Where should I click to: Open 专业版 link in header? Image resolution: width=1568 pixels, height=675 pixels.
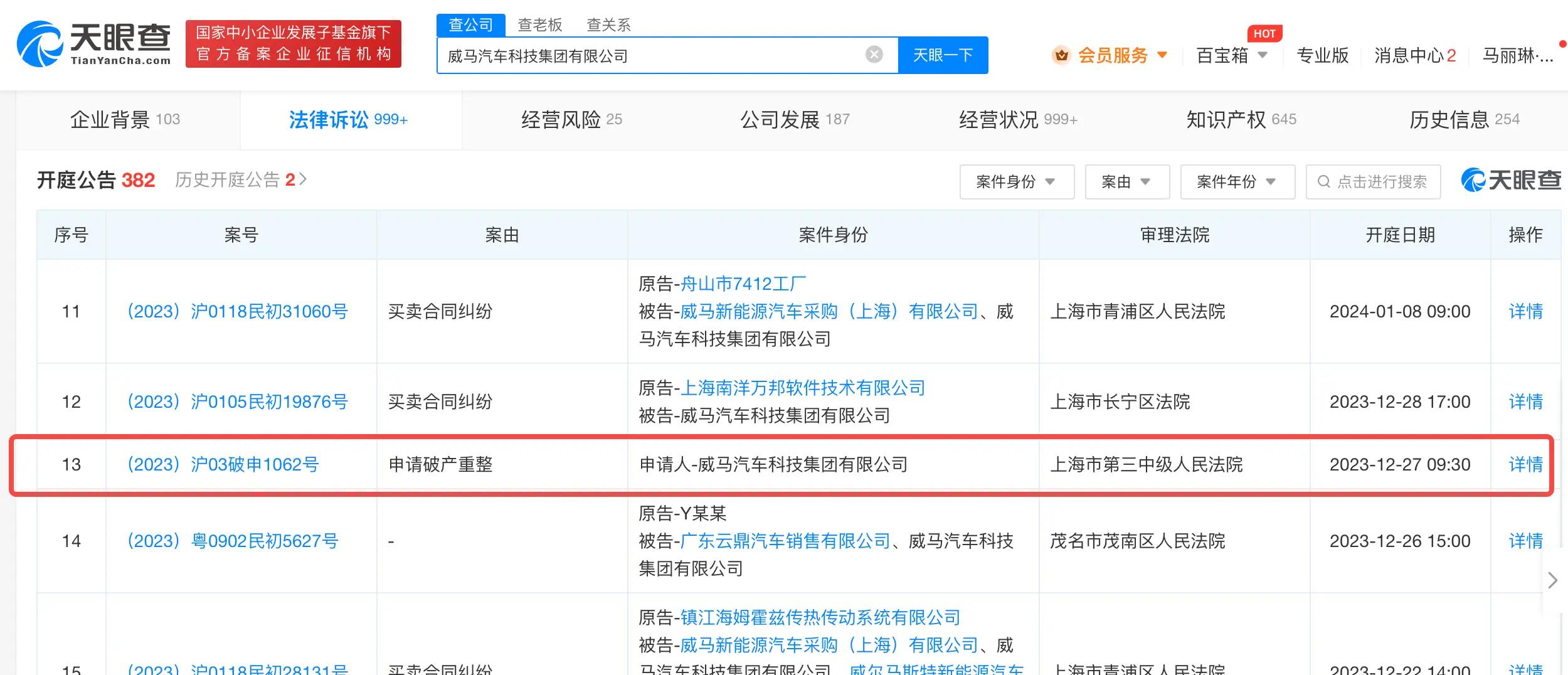pyautogui.click(x=1323, y=55)
